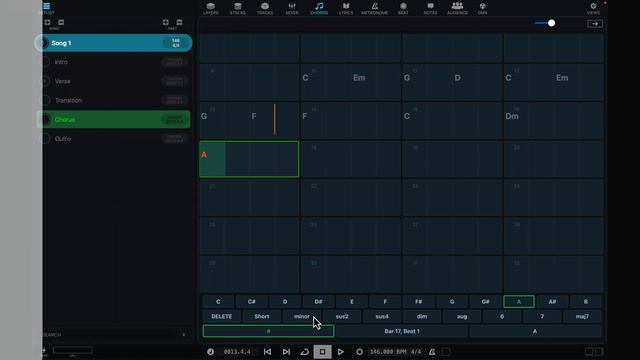
Task: Toggle the loop transport button
Action: 304,351
